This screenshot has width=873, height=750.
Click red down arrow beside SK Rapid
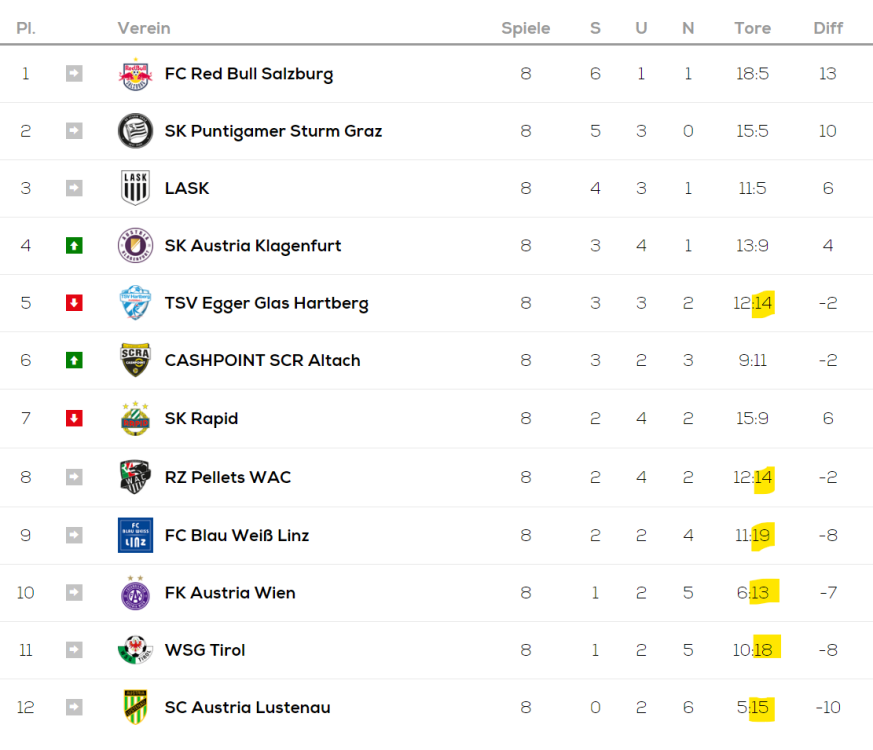coord(74,418)
